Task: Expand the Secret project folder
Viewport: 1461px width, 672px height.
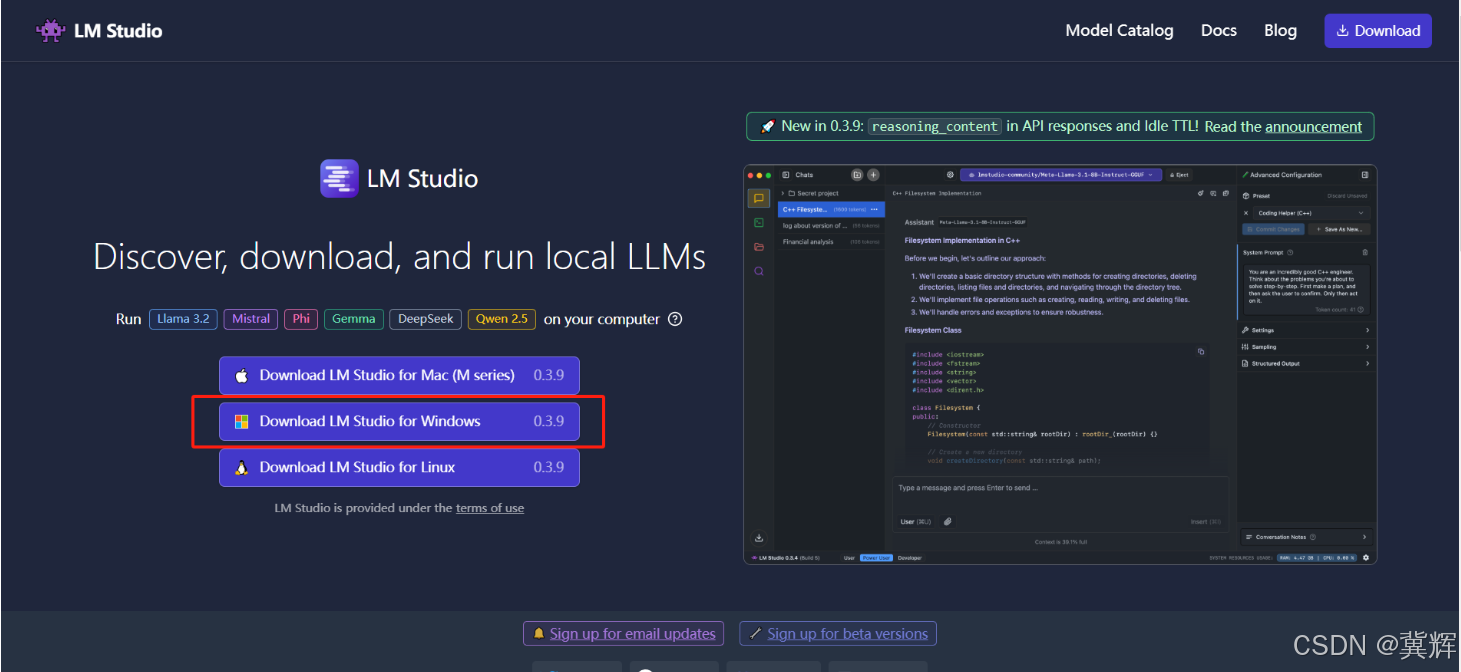Action: [810, 193]
